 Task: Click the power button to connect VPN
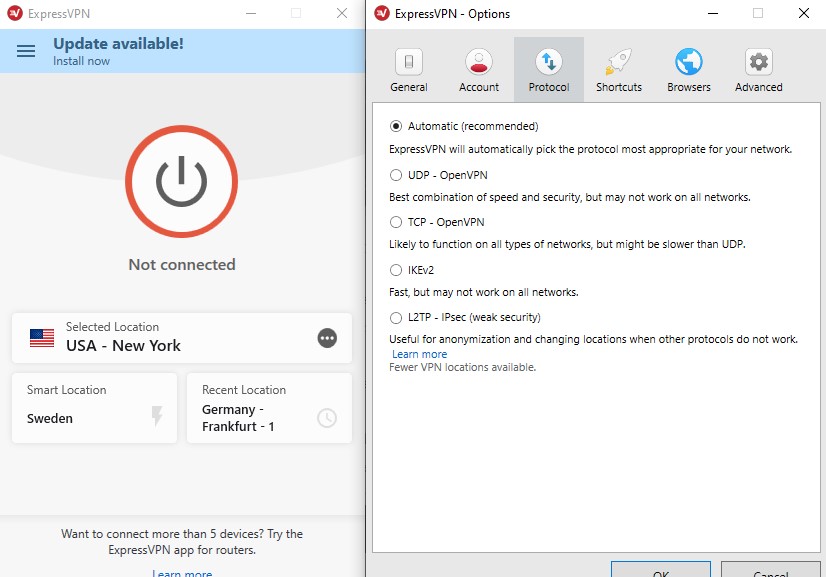pyautogui.click(x=181, y=181)
